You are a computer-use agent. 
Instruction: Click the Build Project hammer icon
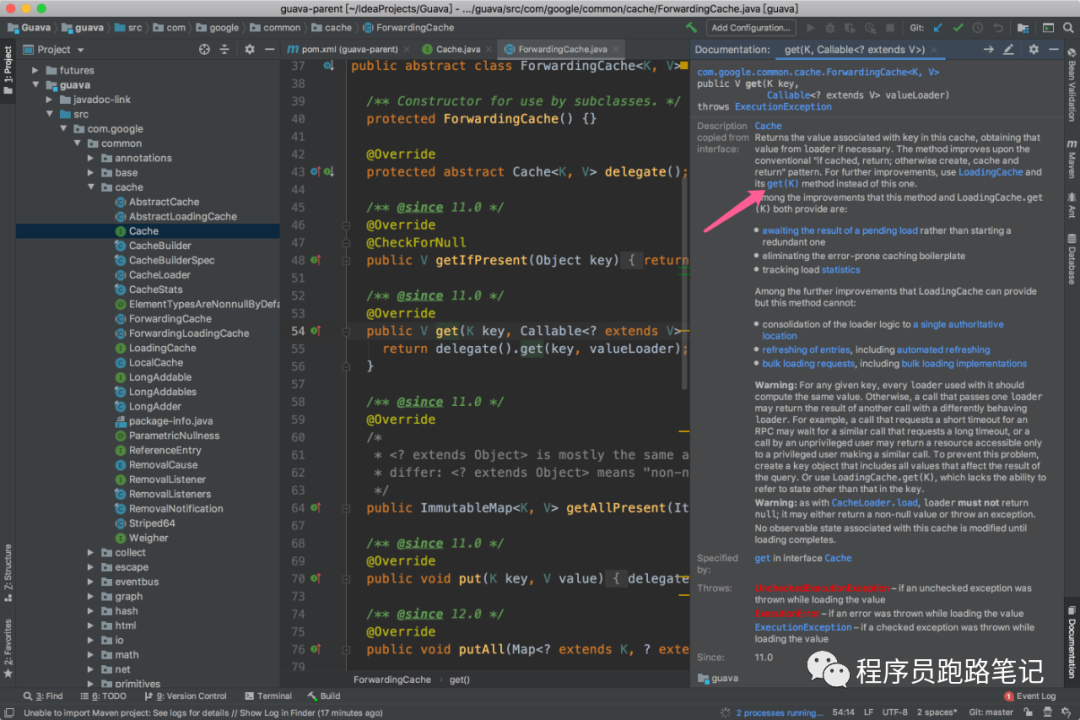(692, 28)
